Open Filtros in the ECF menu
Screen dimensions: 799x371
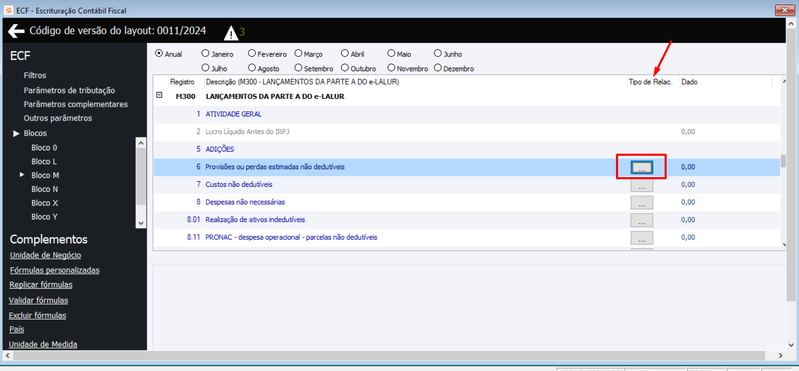pos(35,75)
